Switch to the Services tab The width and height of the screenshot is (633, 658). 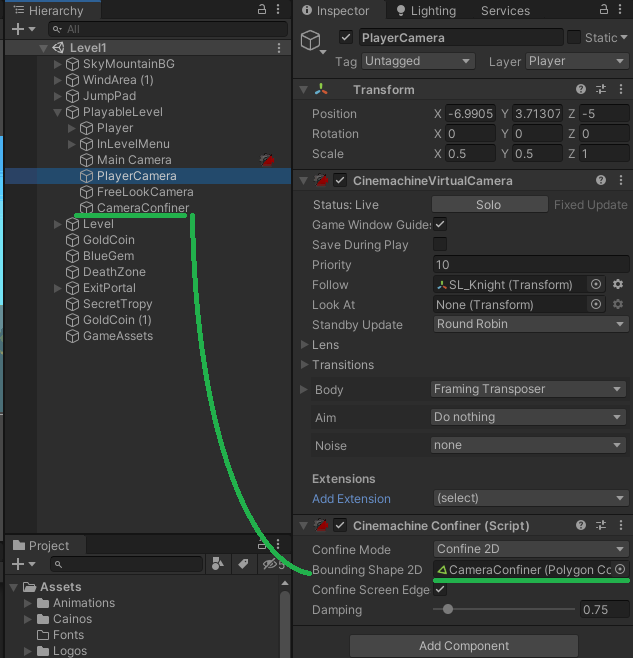505,10
